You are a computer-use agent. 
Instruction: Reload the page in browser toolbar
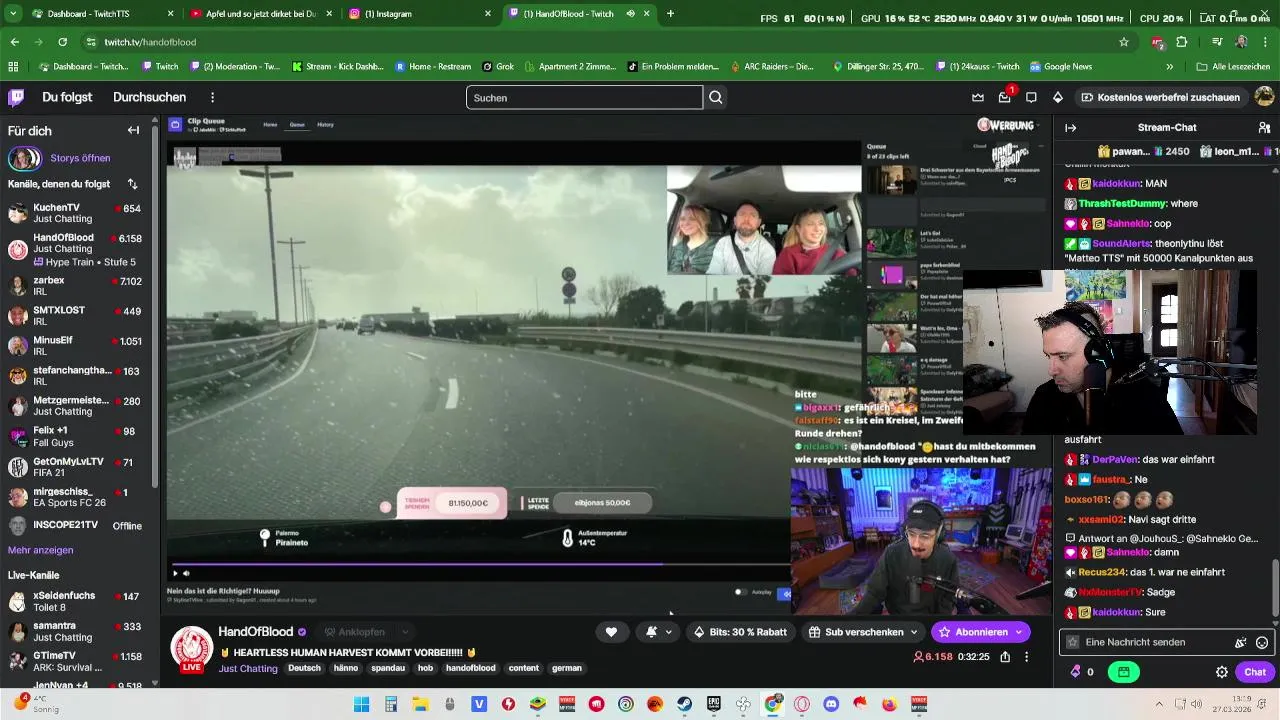pyautogui.click(x=62, y=42)
